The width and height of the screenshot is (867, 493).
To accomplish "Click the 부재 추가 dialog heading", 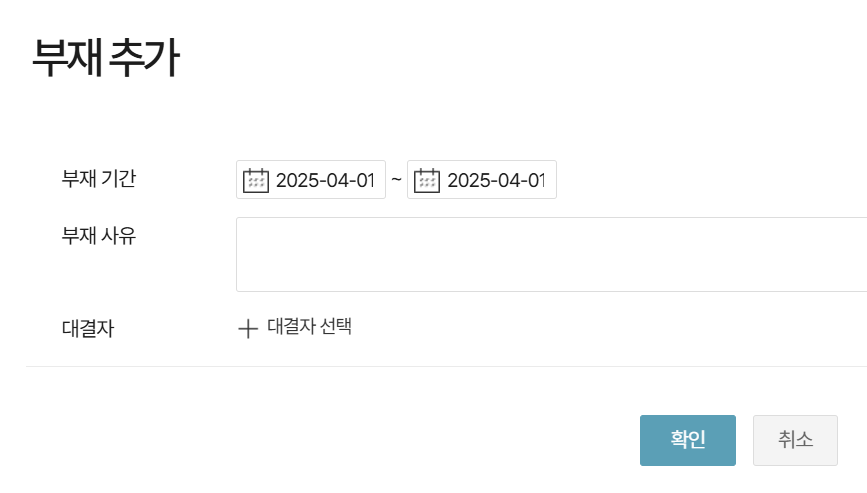I will 105,58.
